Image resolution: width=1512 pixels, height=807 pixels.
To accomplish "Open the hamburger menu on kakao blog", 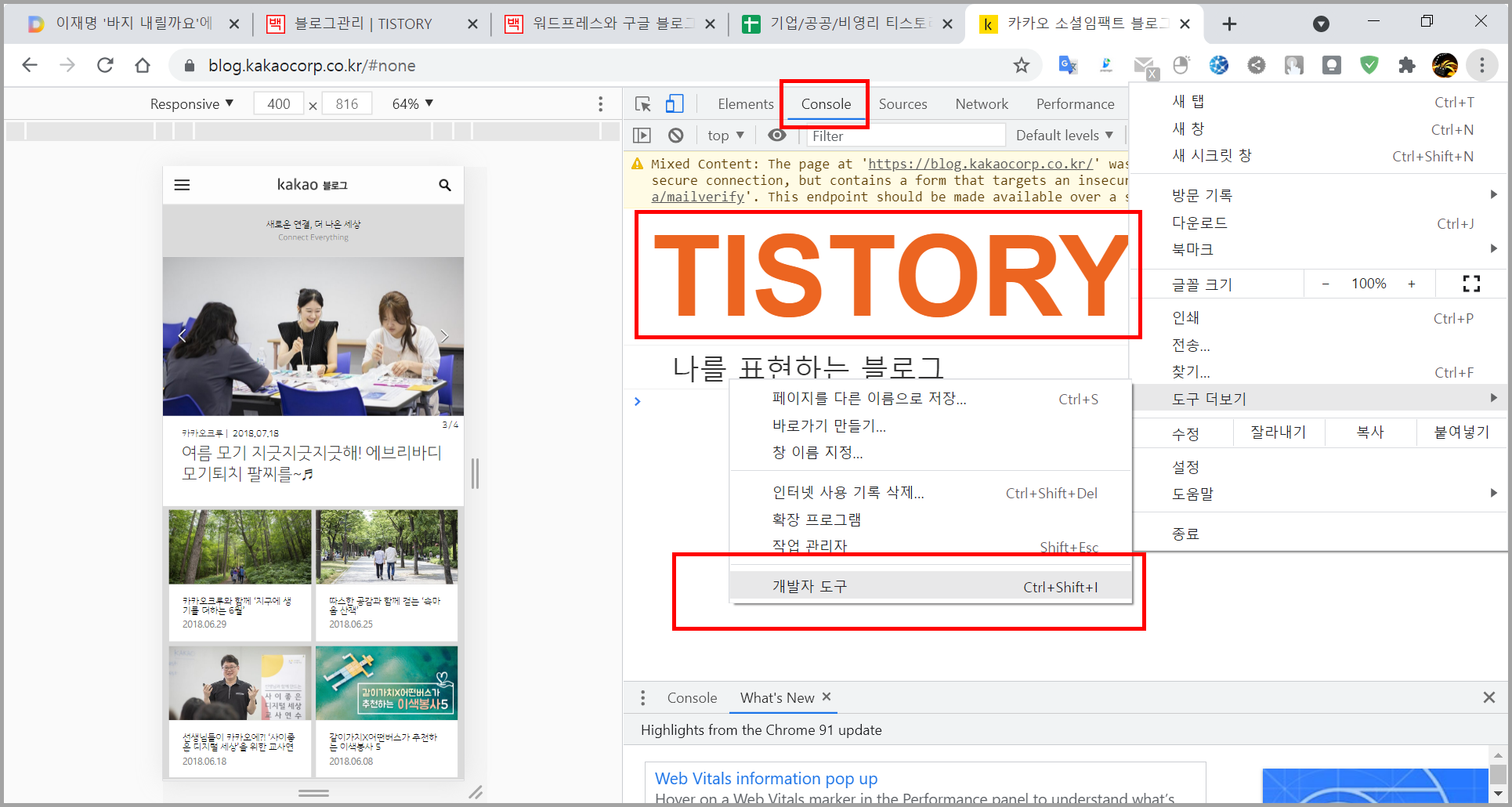I will pyautogui.click(x=182, y=185).
